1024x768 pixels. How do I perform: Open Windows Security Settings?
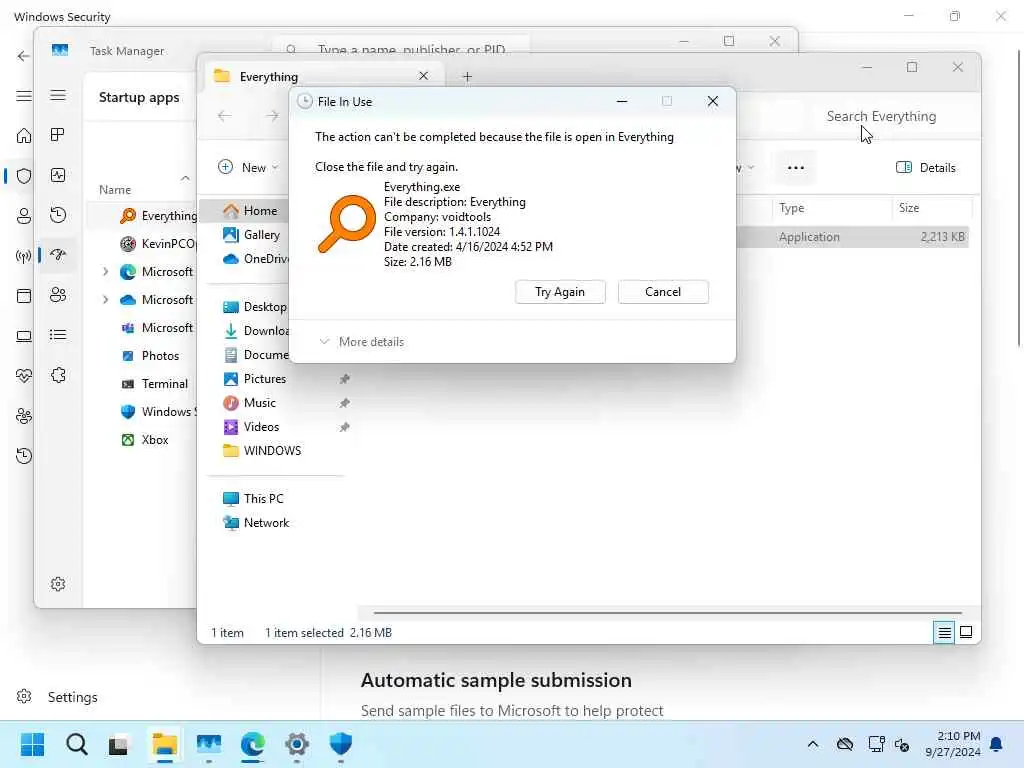[x=57, y=697]
